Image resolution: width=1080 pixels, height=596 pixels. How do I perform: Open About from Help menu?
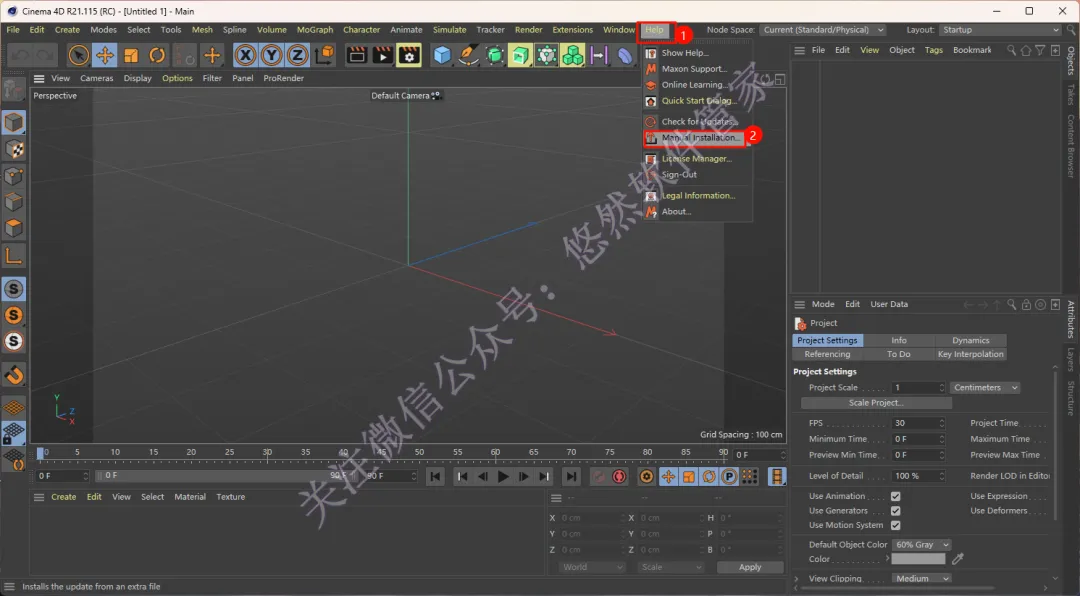pos(676,212)
